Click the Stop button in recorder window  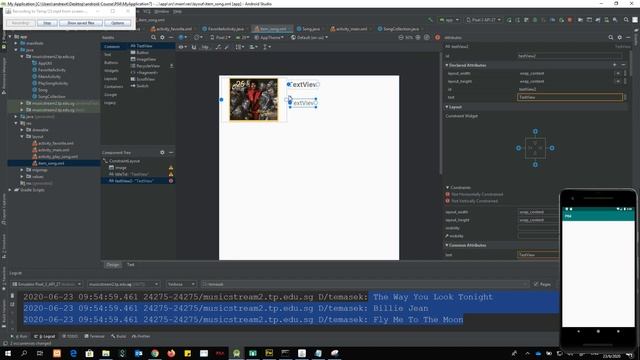pyautogui.click(x=47, y=23)
